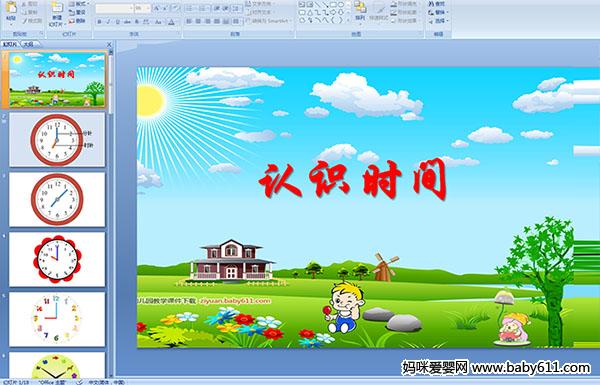Select the flower clock slide thumbnail
Viewport: 600px width, 385px height.
point(57,259)
